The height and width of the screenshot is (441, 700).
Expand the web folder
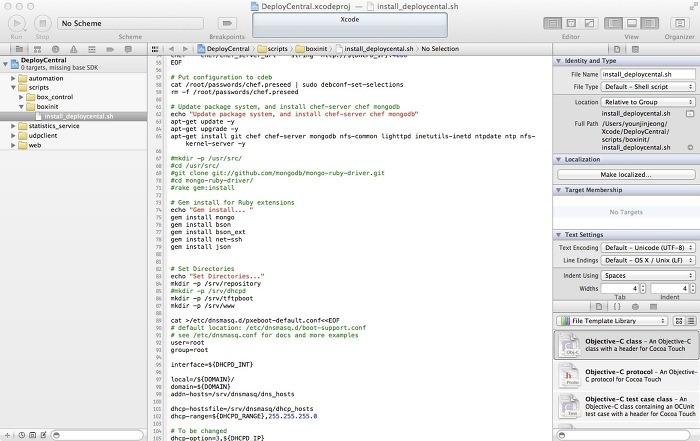click(13, 145)
